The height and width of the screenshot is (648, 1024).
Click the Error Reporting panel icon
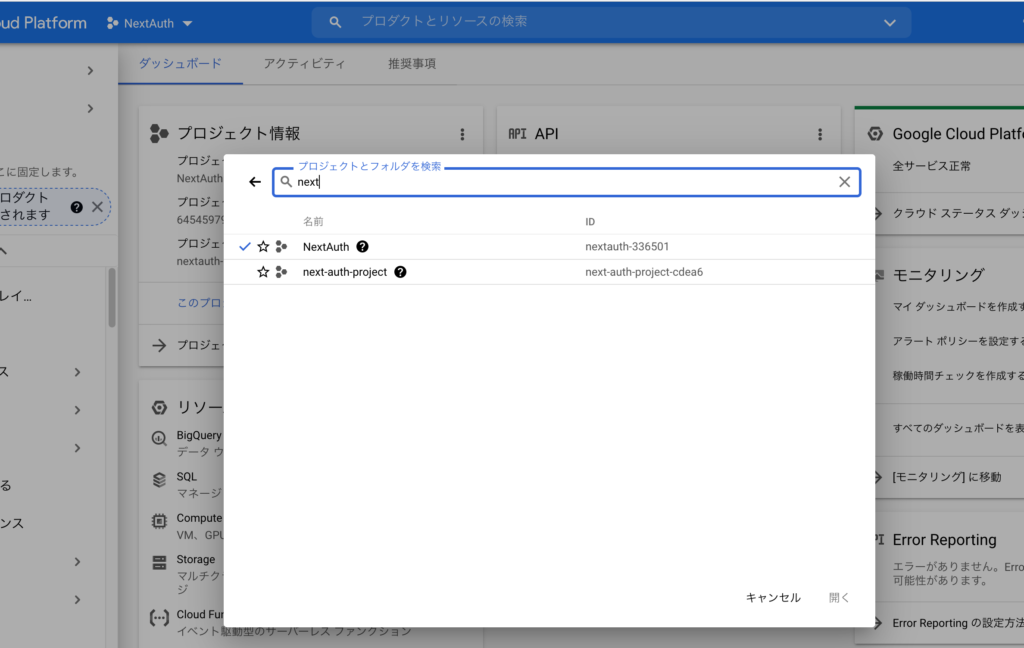point(874,539)
